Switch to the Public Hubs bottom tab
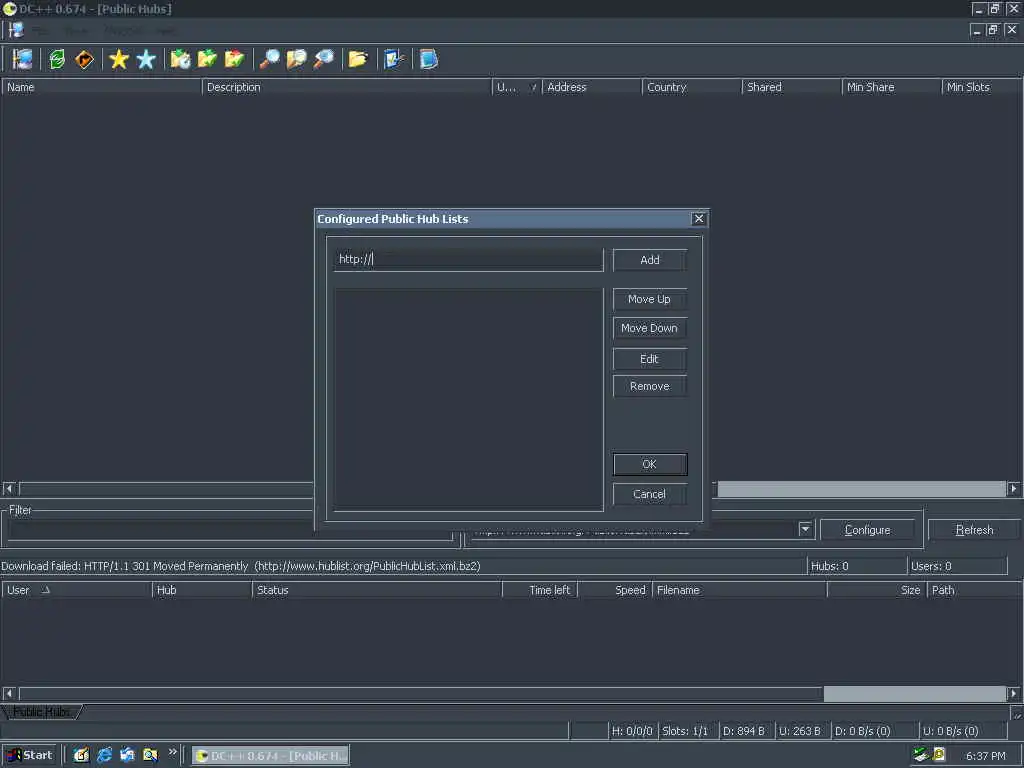Image resolution: width=1024 pixels, height=768 pixels. (x=42, y=712)
